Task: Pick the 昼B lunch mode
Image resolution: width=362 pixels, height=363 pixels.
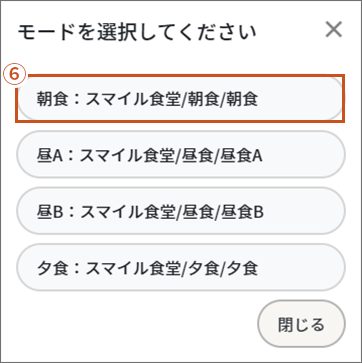Action: [181, 211]
